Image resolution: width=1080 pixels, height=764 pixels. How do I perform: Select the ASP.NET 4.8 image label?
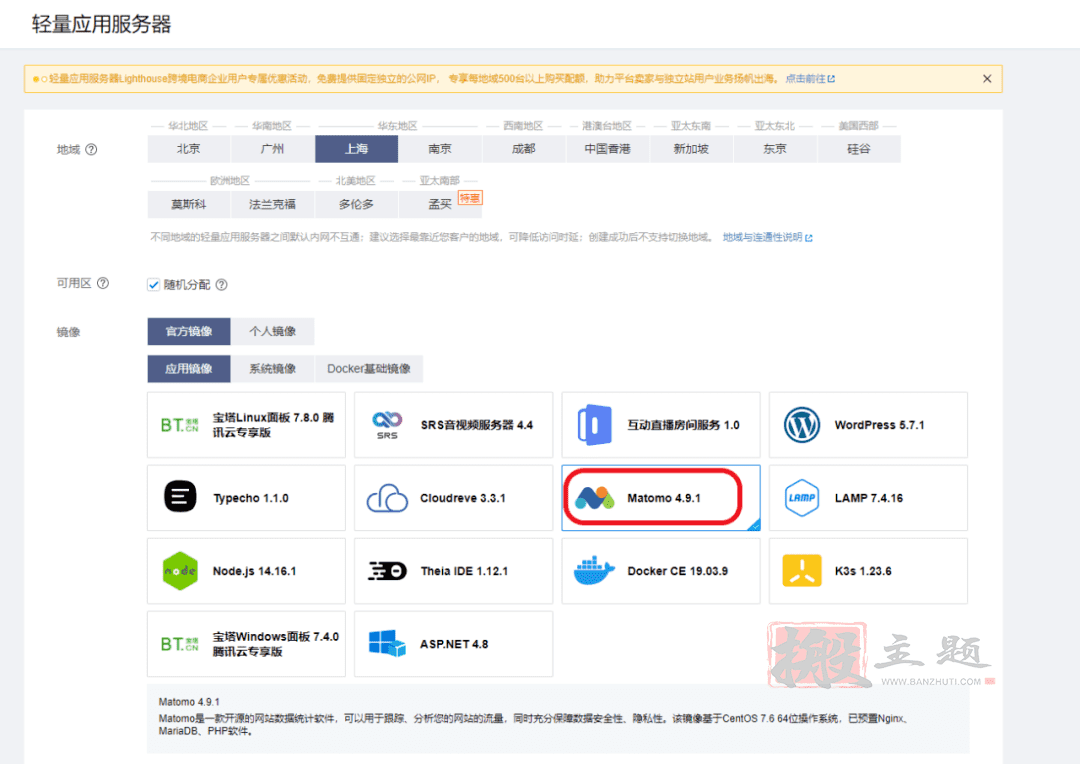(454, 644)
